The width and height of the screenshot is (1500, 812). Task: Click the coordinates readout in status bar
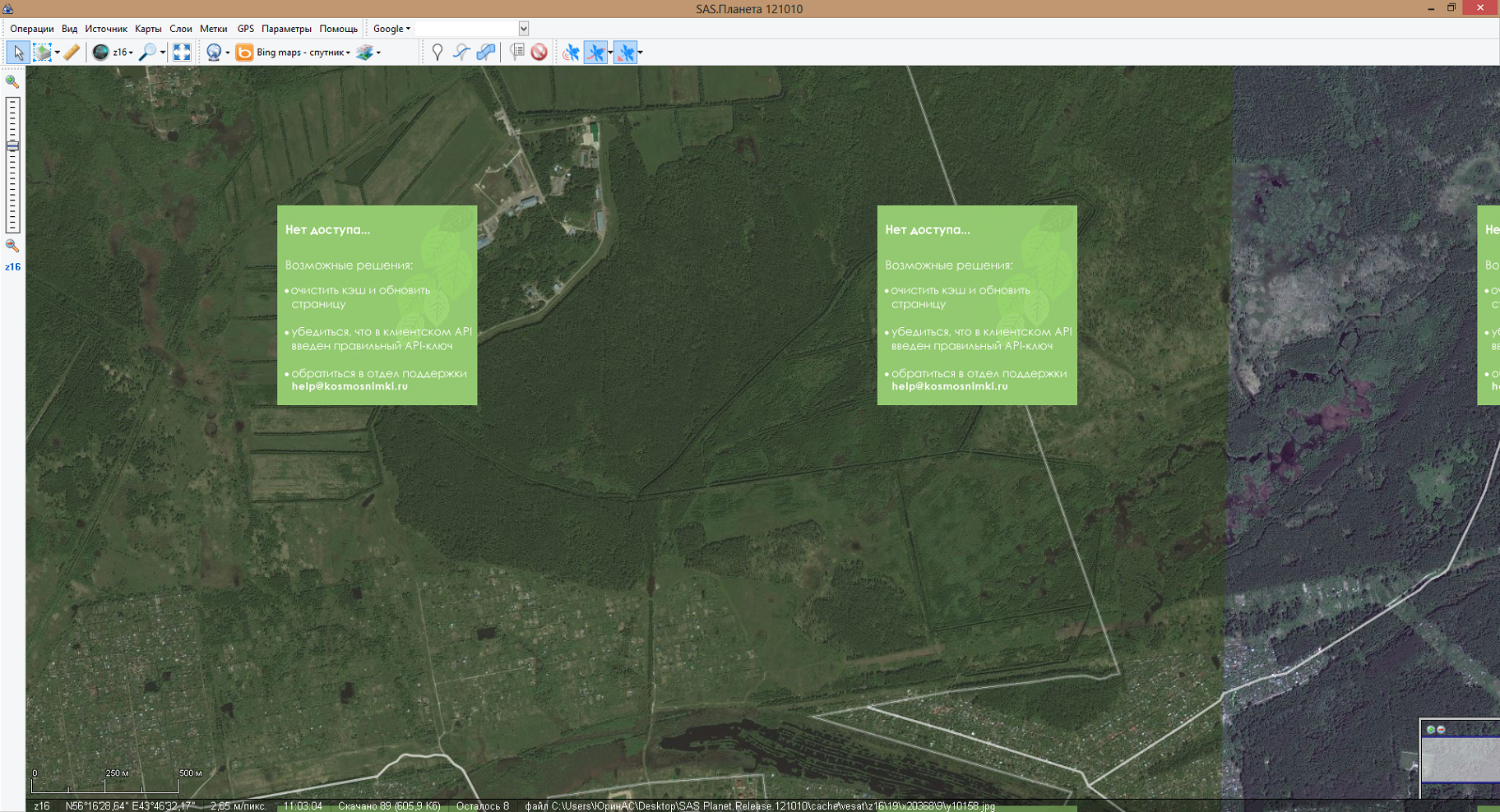[129, 806]
